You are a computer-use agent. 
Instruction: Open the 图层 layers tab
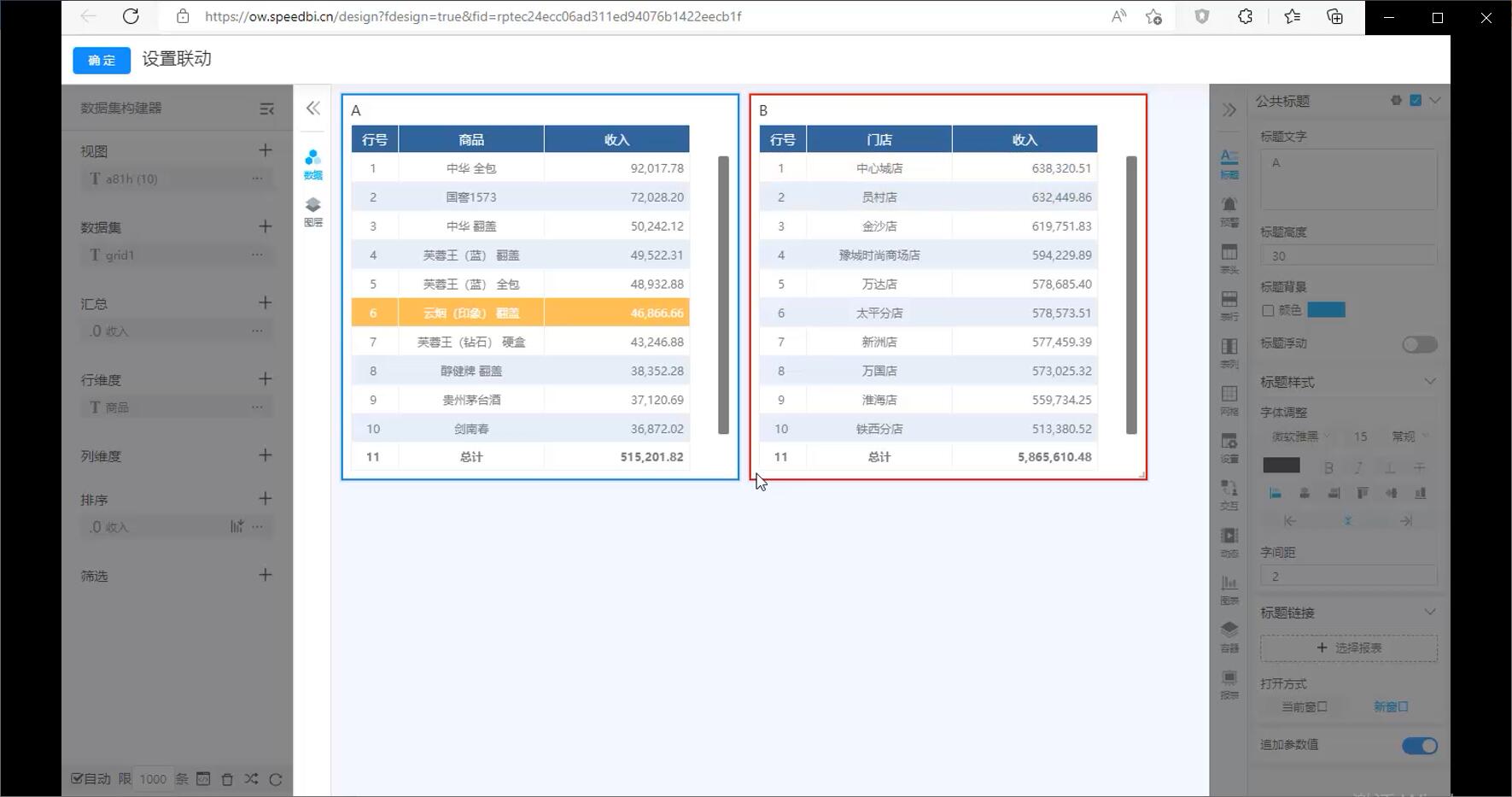click(313, 211)
